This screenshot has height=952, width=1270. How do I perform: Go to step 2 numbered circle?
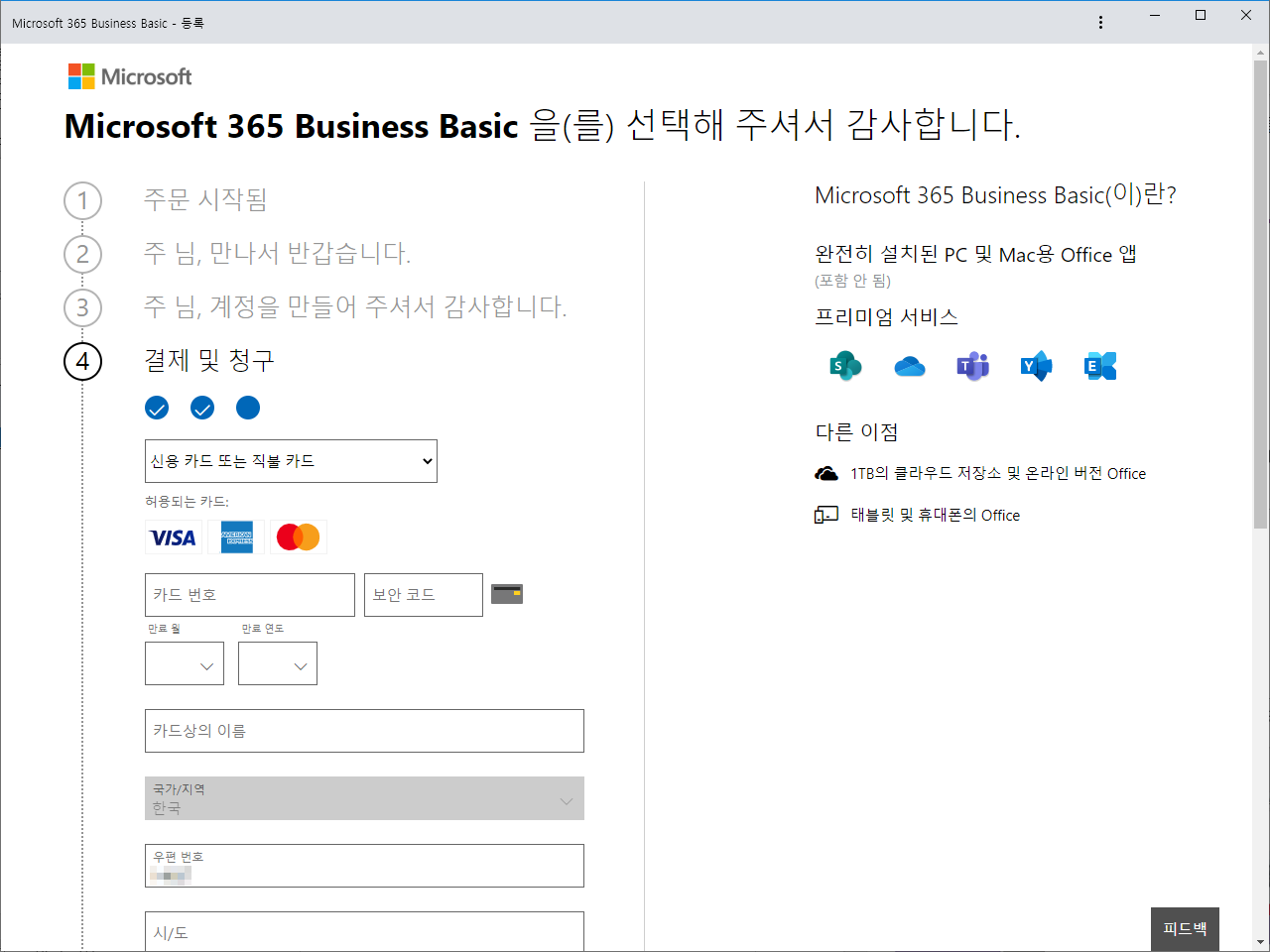pyautogui.click(x=83, y=254)
